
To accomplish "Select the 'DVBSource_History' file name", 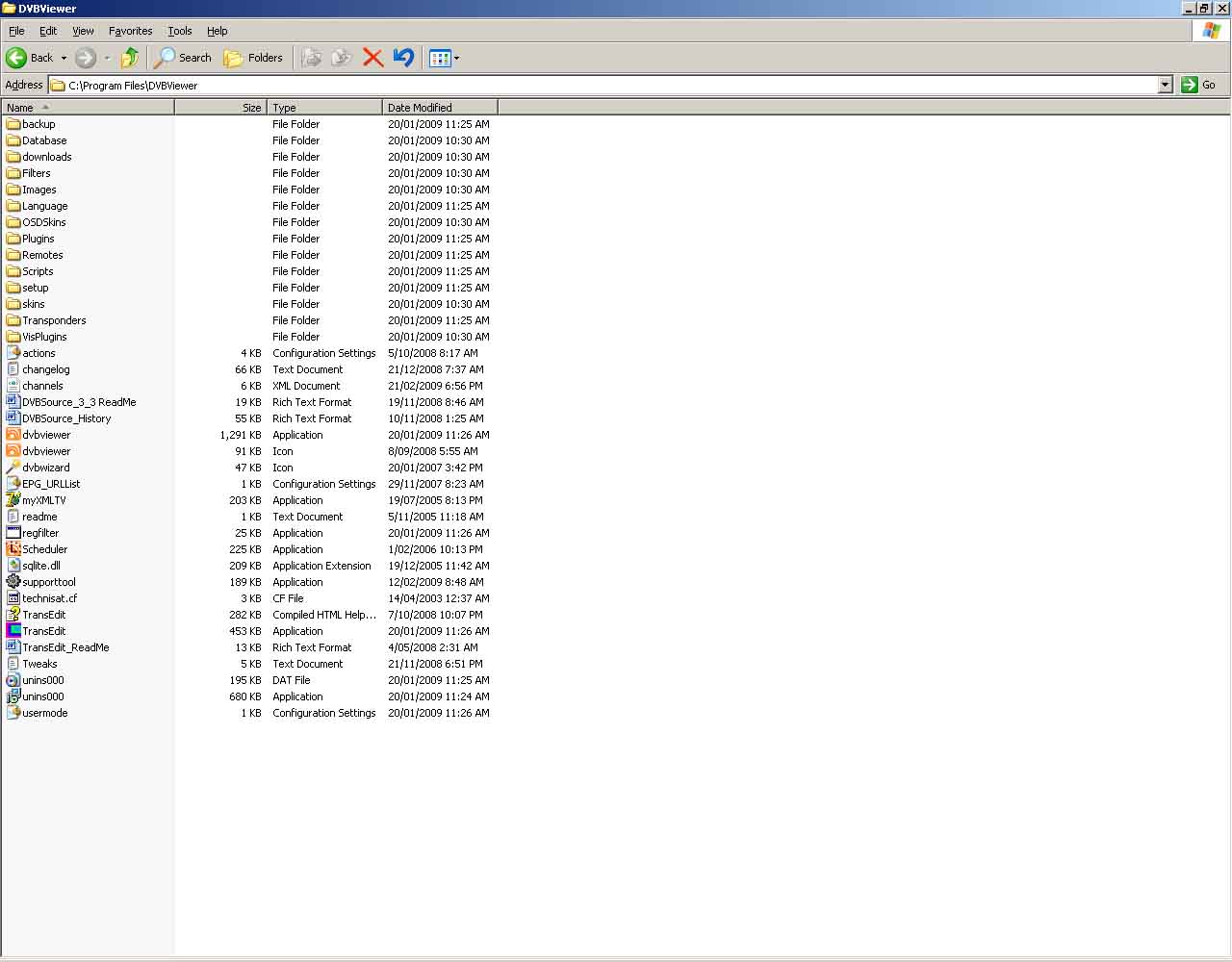I will tap(66, 418).
